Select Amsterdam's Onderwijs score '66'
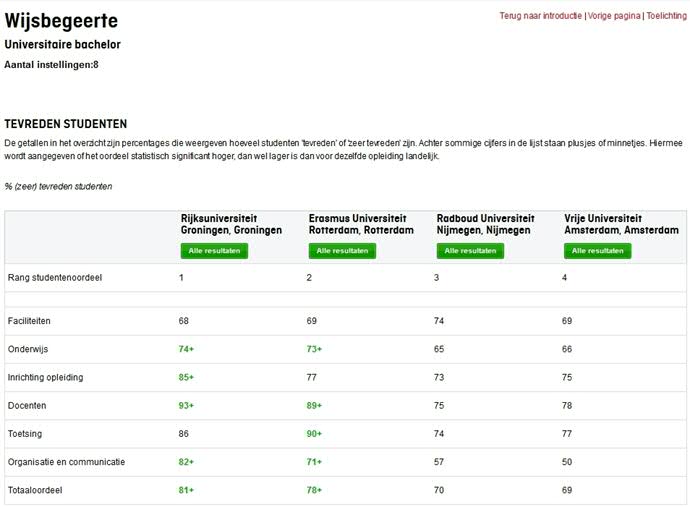The height and width of the screenshot is (507, 690). 567,349
